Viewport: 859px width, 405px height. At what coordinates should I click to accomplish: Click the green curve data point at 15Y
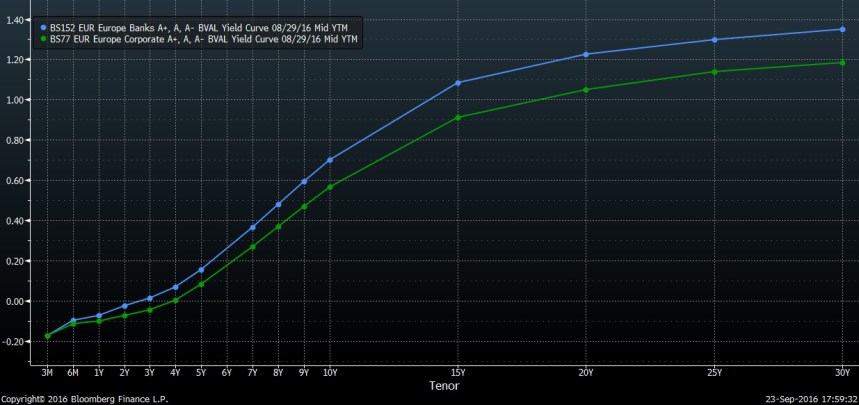click(458, 118)
